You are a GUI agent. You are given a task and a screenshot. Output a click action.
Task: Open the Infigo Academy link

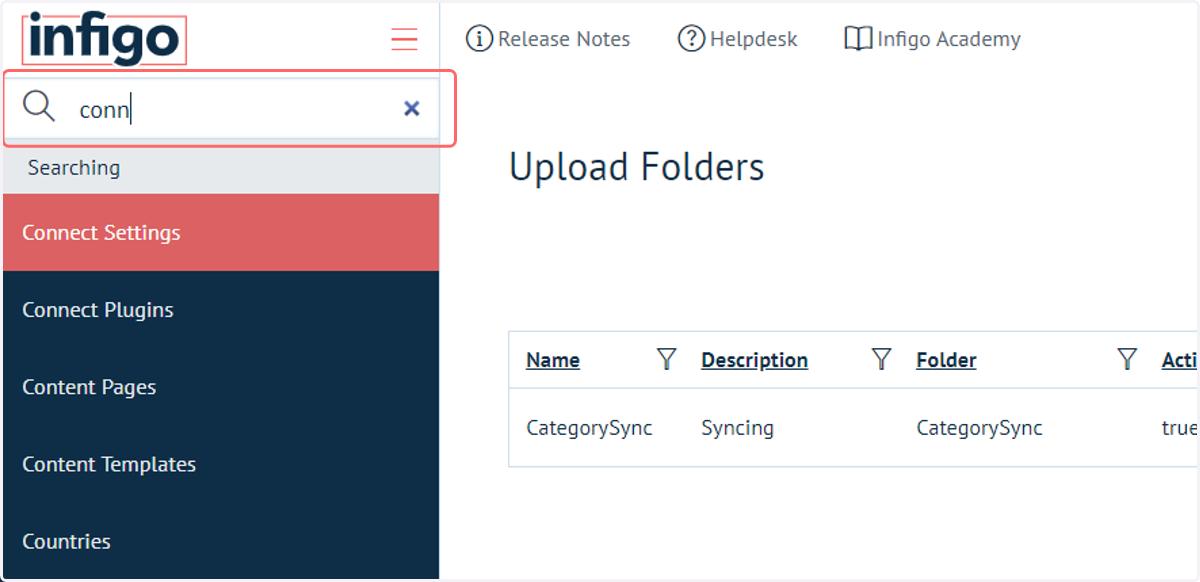point(949,39)
